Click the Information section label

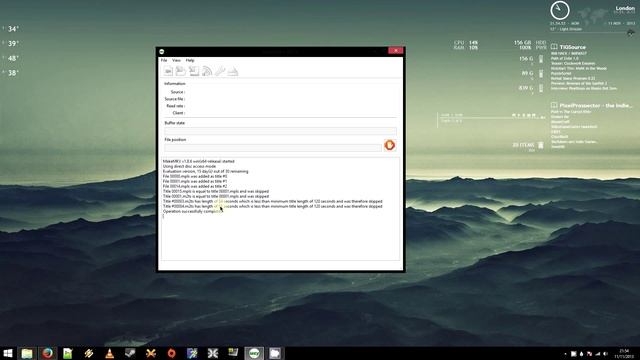pyautogui.click(x=175, y=84)
